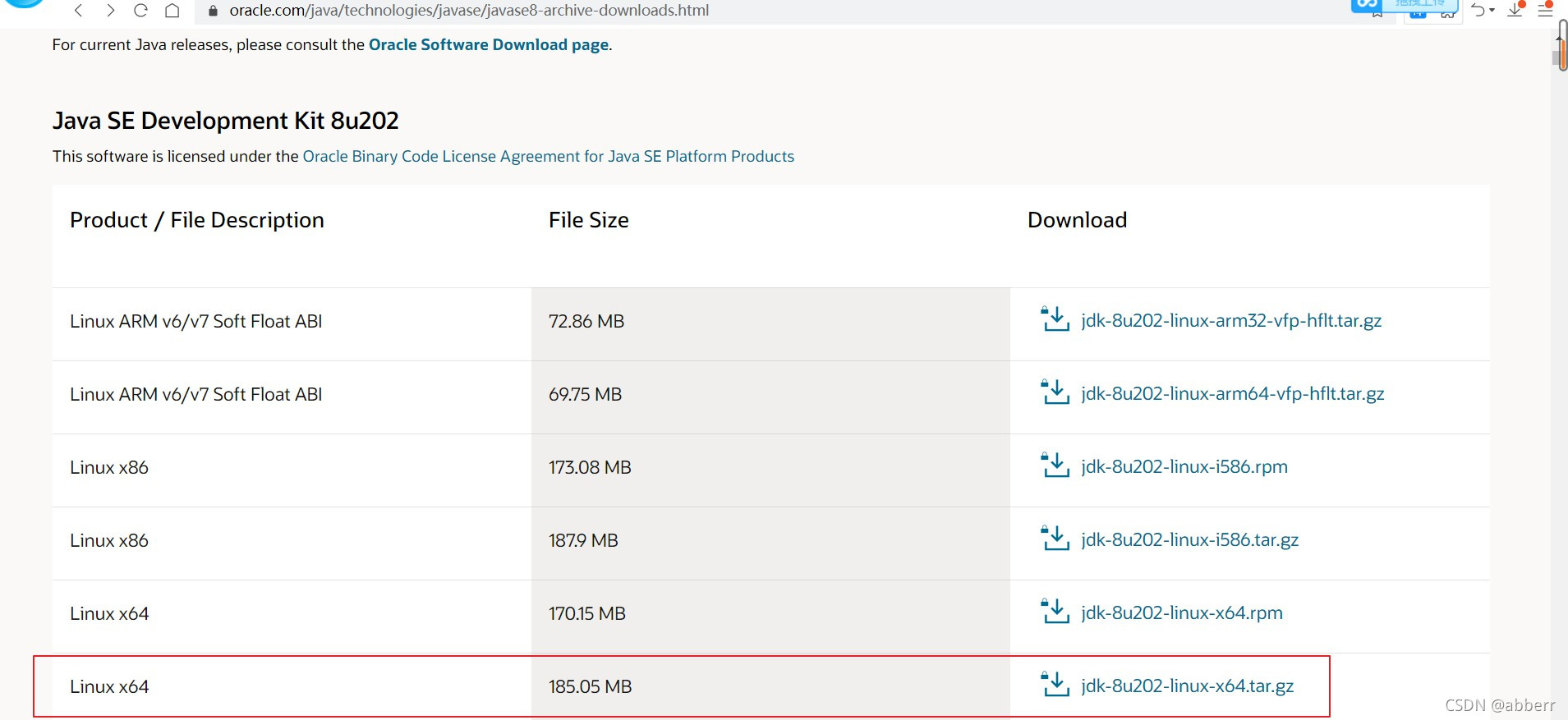Expand the undo closed tabs dropdown arrow
The image size is (1568, 720).
tap(1492, 11)
